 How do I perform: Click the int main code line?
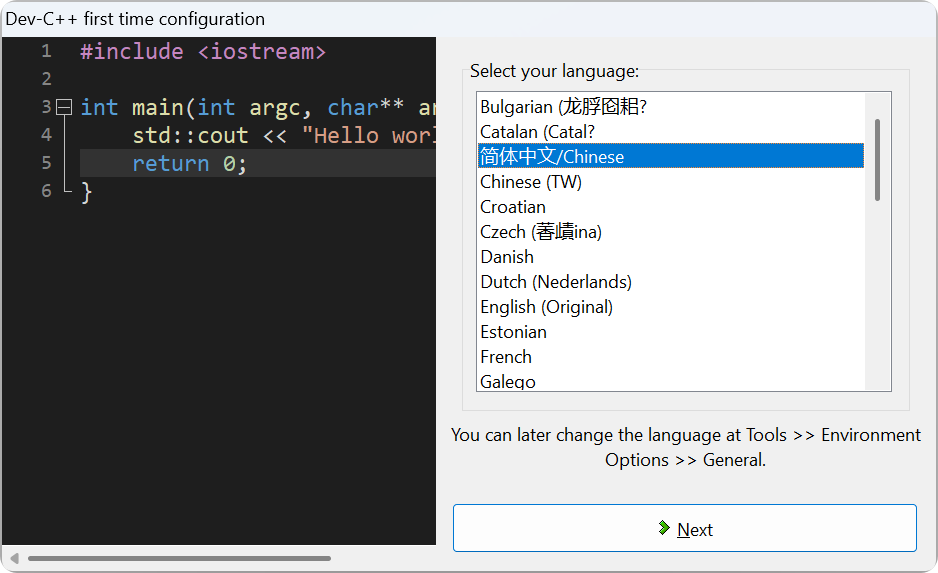click(257, 108)
